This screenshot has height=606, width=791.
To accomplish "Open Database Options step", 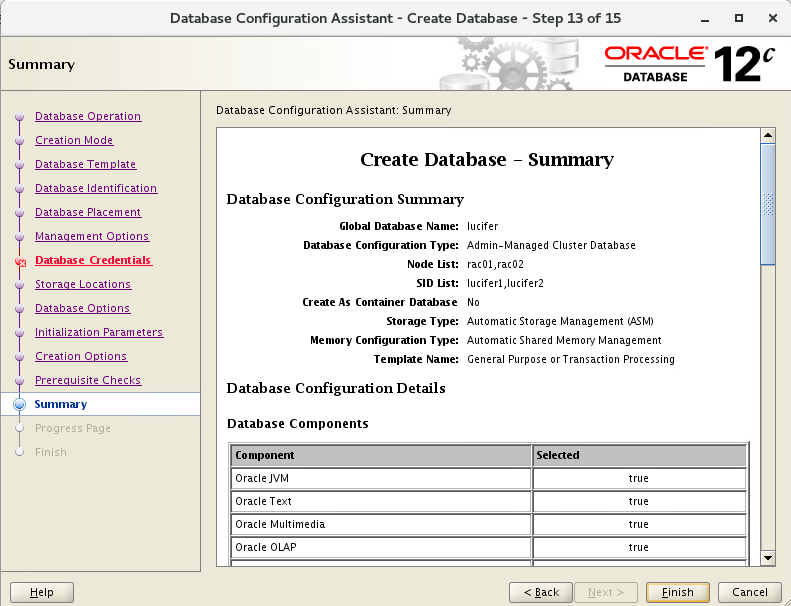I will (x=83, y=308).
